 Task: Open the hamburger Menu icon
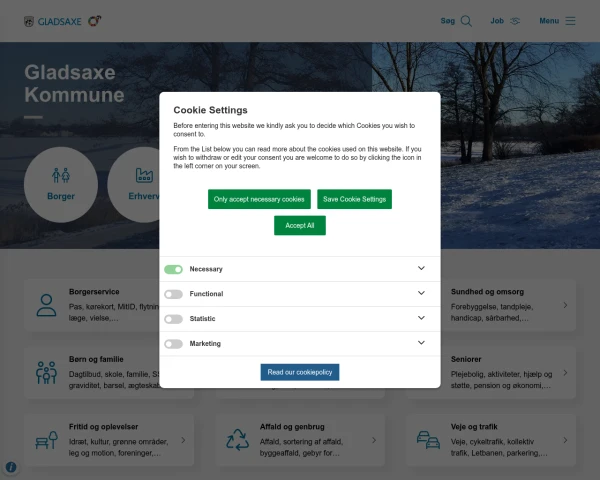tap(570, 21)
